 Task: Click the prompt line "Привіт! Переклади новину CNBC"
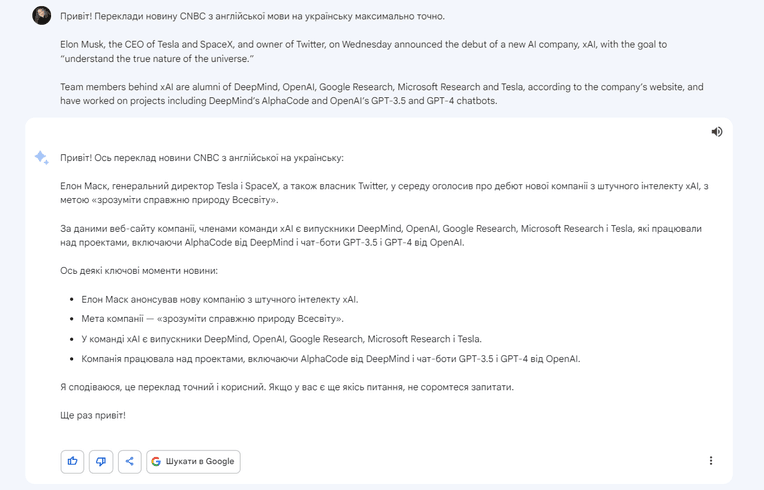pos(252,16)
